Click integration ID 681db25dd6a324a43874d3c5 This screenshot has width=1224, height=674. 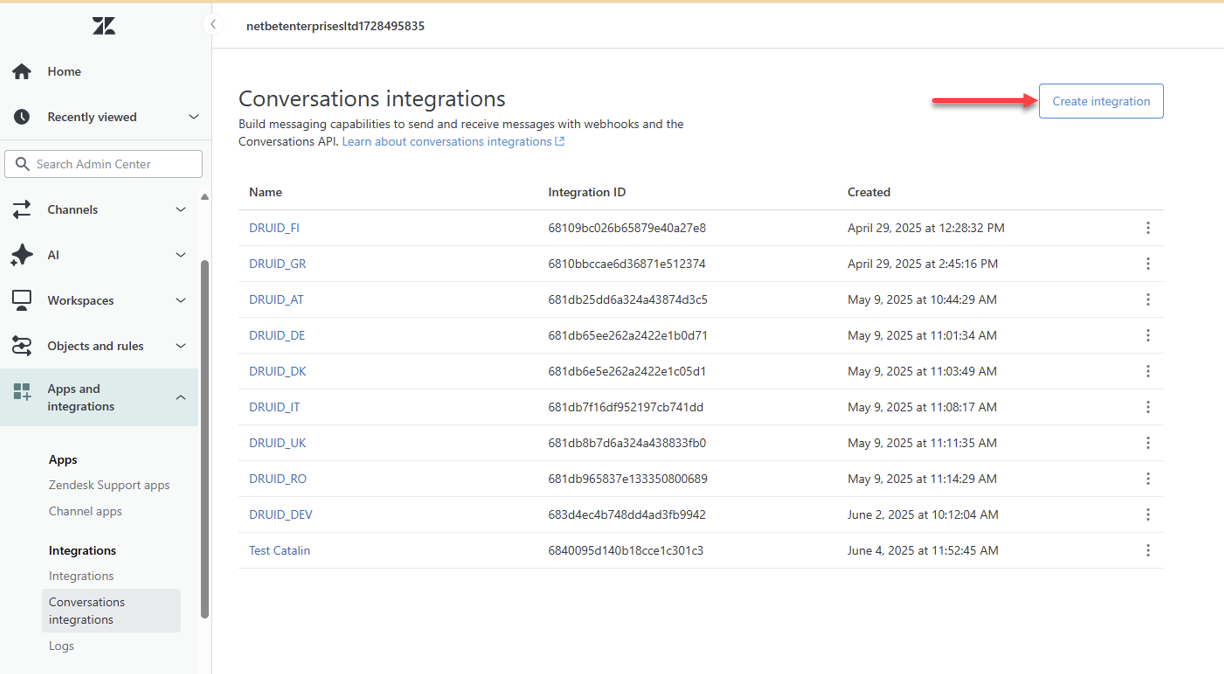click(628, 300)
